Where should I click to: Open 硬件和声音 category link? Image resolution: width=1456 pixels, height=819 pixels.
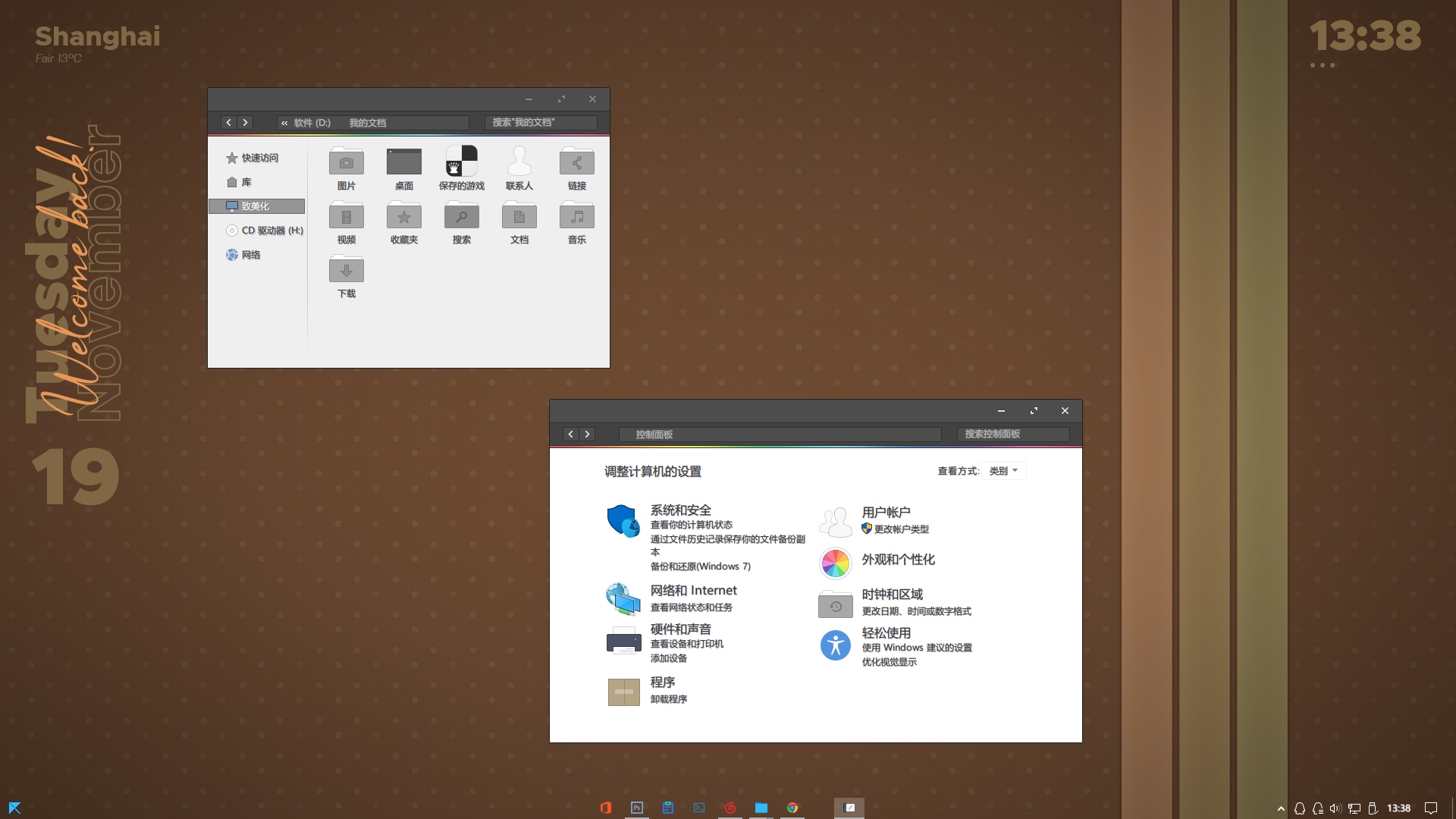click(x=680, y=629)
